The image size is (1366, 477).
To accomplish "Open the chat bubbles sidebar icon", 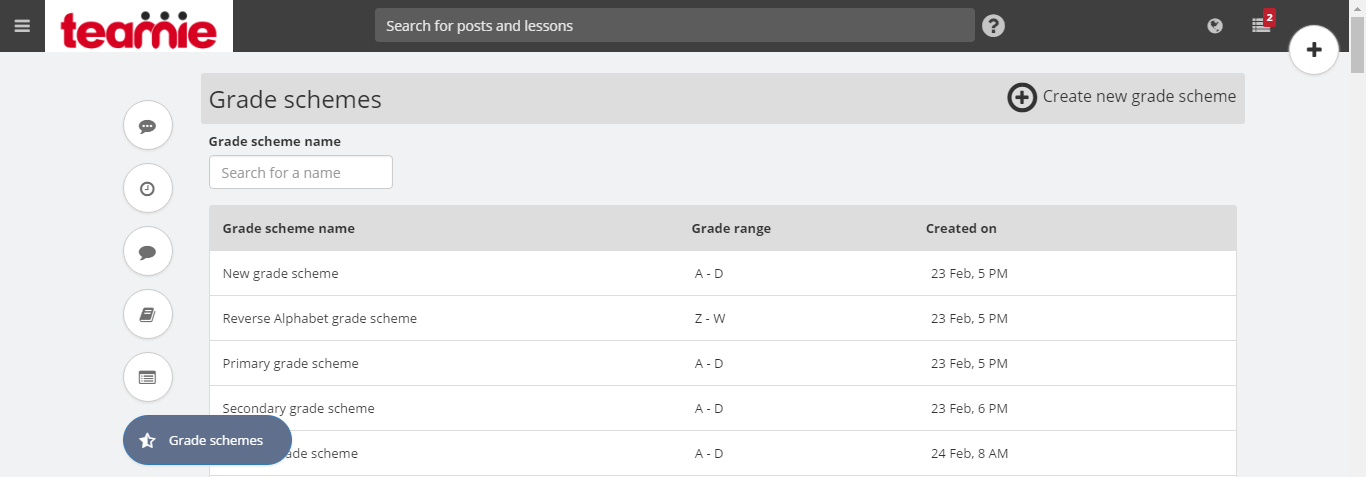I will tap(148, 126).
